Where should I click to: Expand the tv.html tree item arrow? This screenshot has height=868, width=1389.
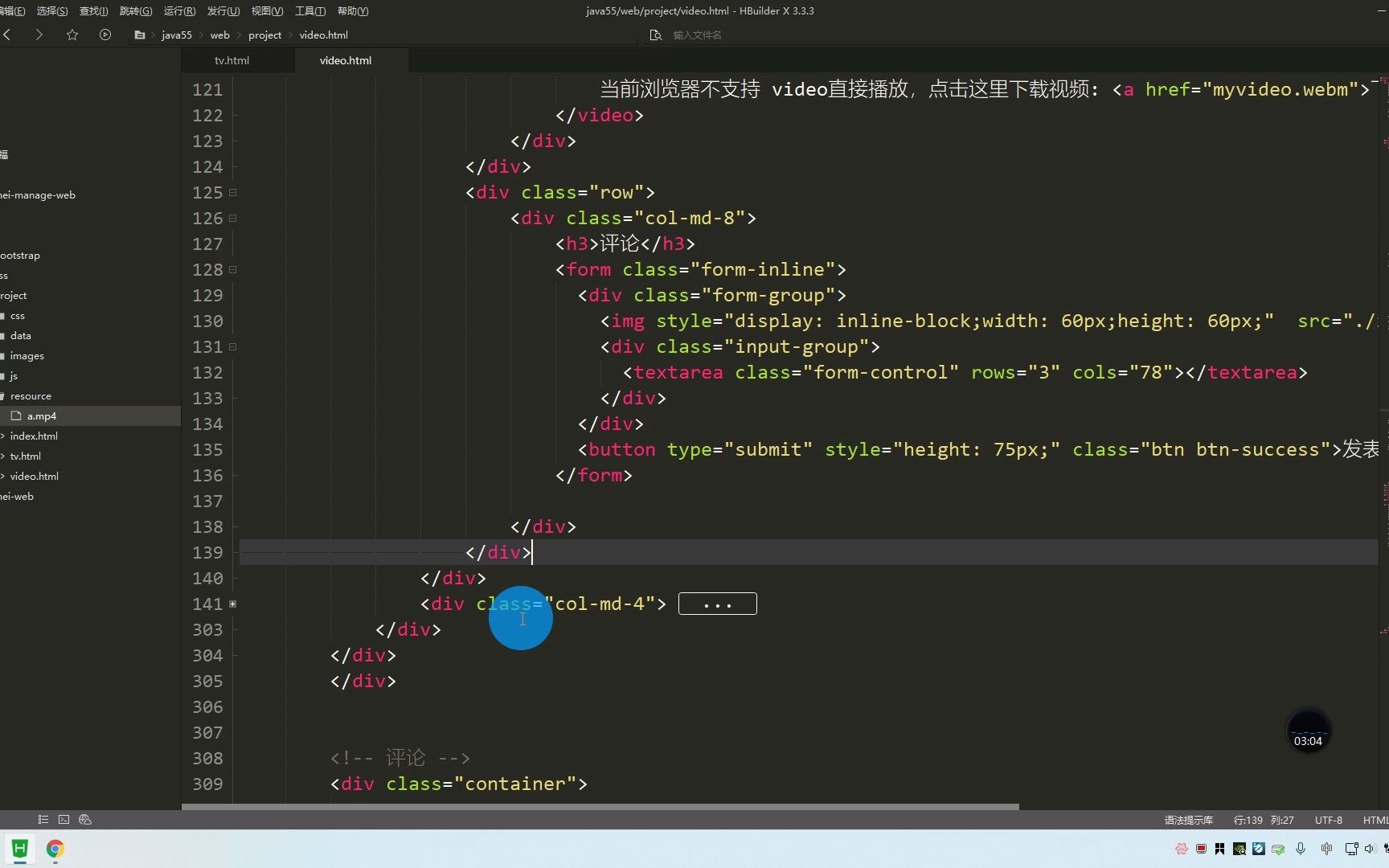pos(3,456)
